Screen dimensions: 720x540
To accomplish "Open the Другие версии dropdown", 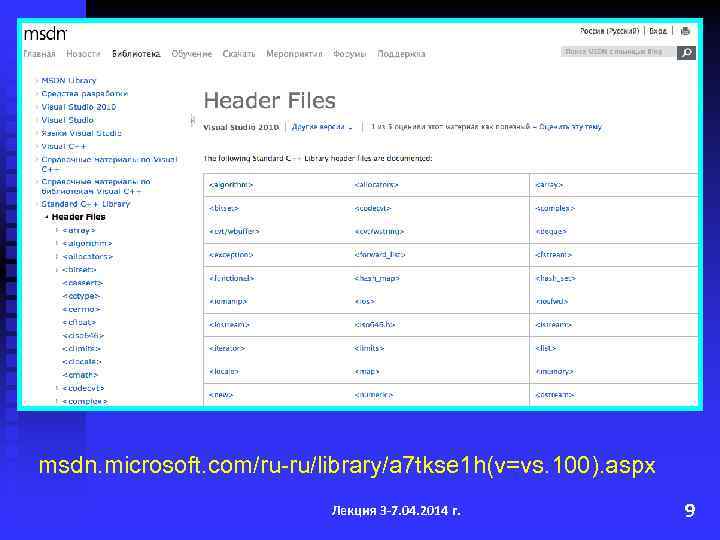I will [322, 127].
